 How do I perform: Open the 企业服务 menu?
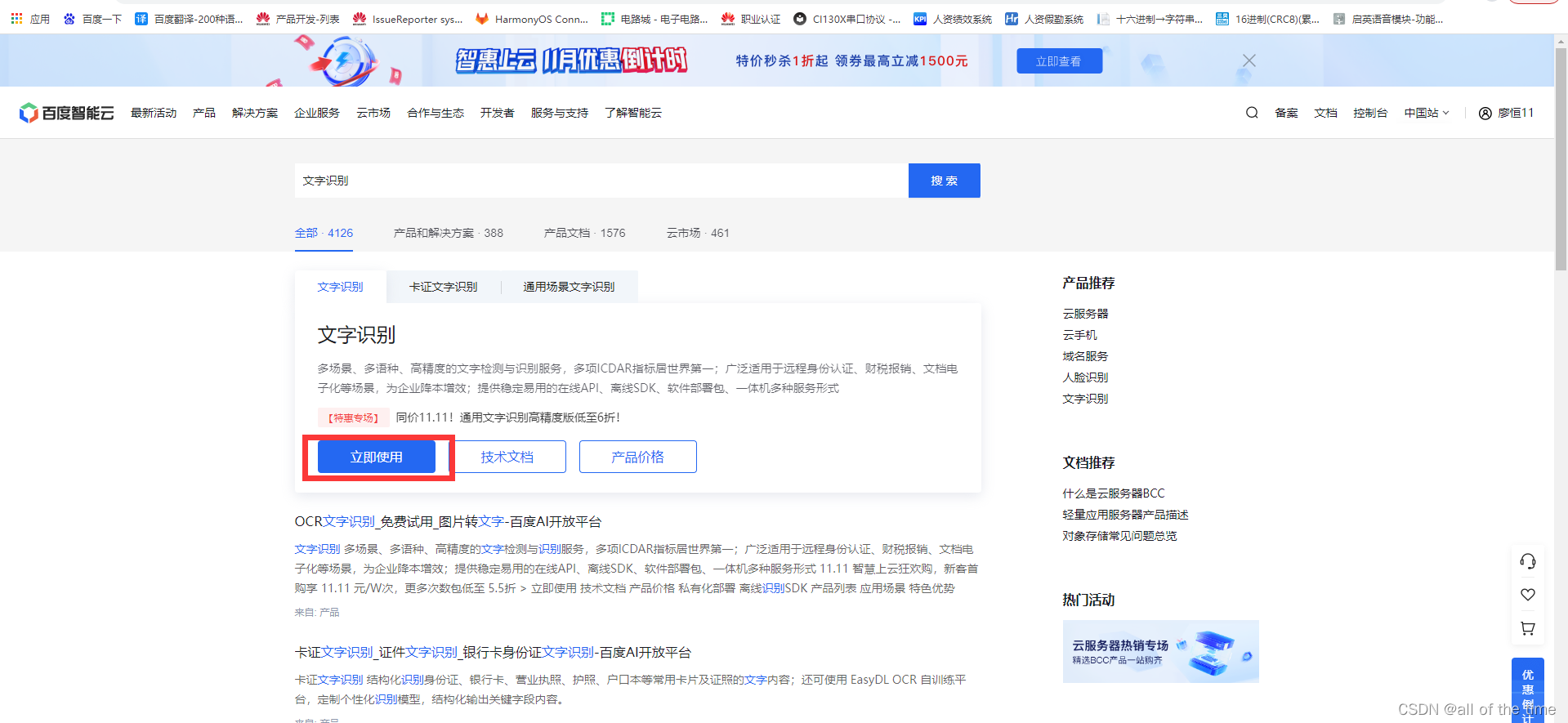pyautogui.click(x=317, y=113)
